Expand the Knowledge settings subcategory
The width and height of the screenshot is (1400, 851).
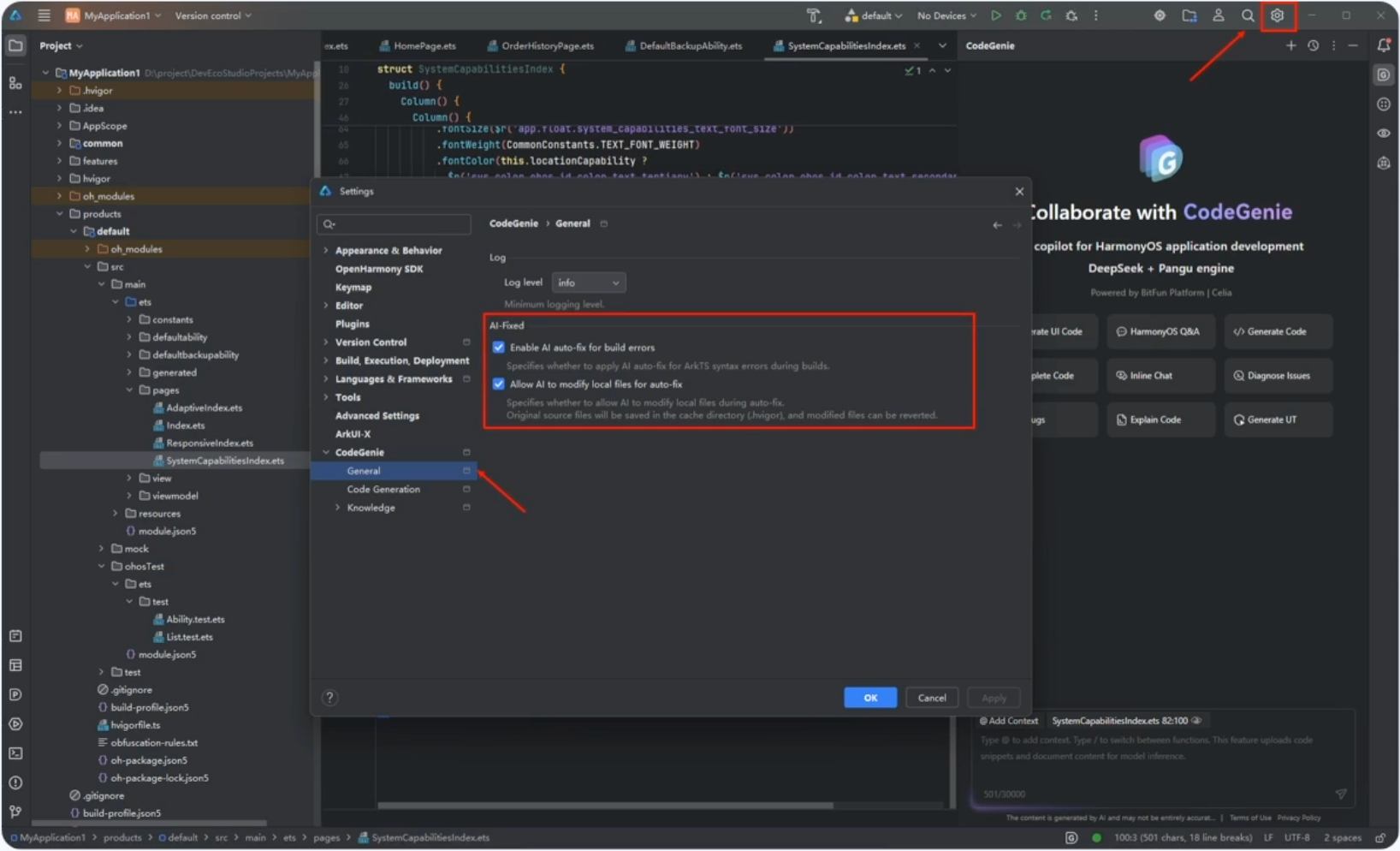tap(338, 508)
